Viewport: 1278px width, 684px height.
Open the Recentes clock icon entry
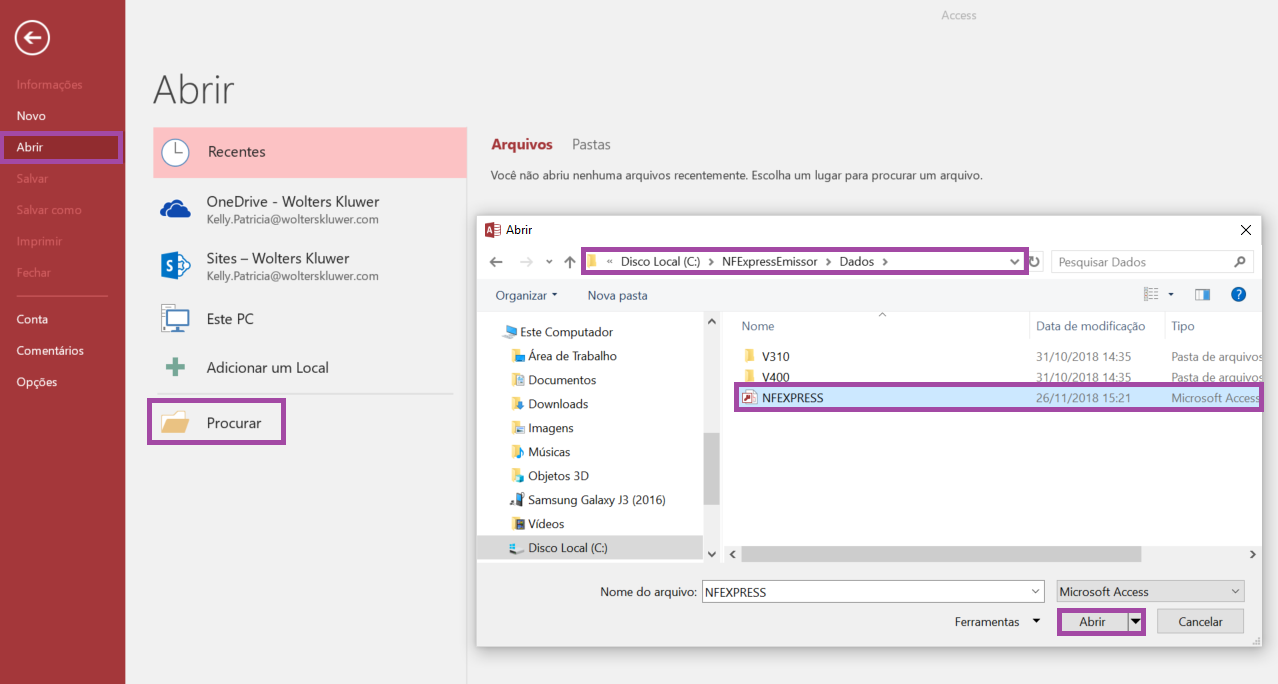pyautogui.click(x=175, y=152)
